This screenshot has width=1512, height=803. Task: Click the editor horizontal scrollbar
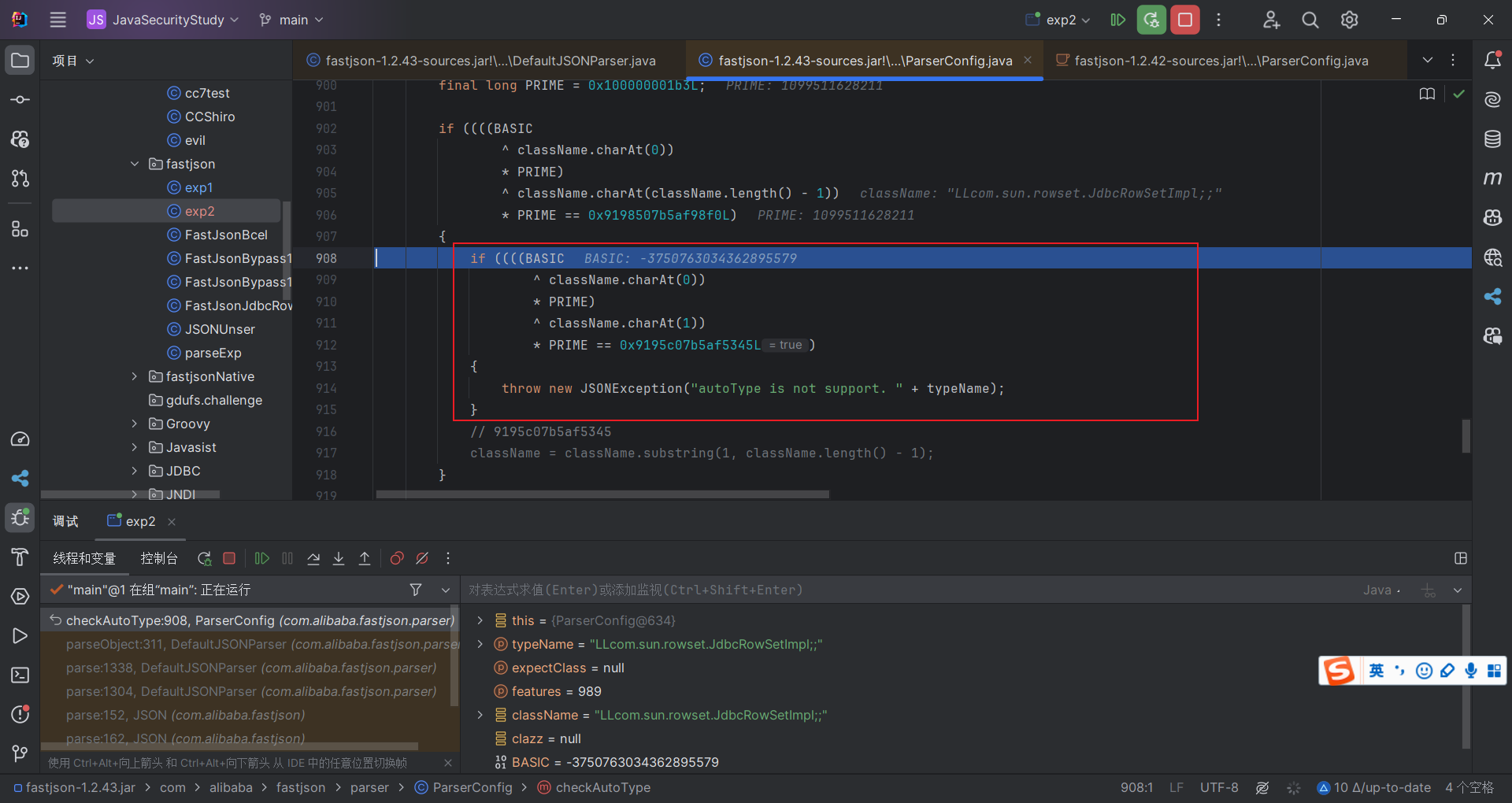pyautogui.click(x=602, y=494)
